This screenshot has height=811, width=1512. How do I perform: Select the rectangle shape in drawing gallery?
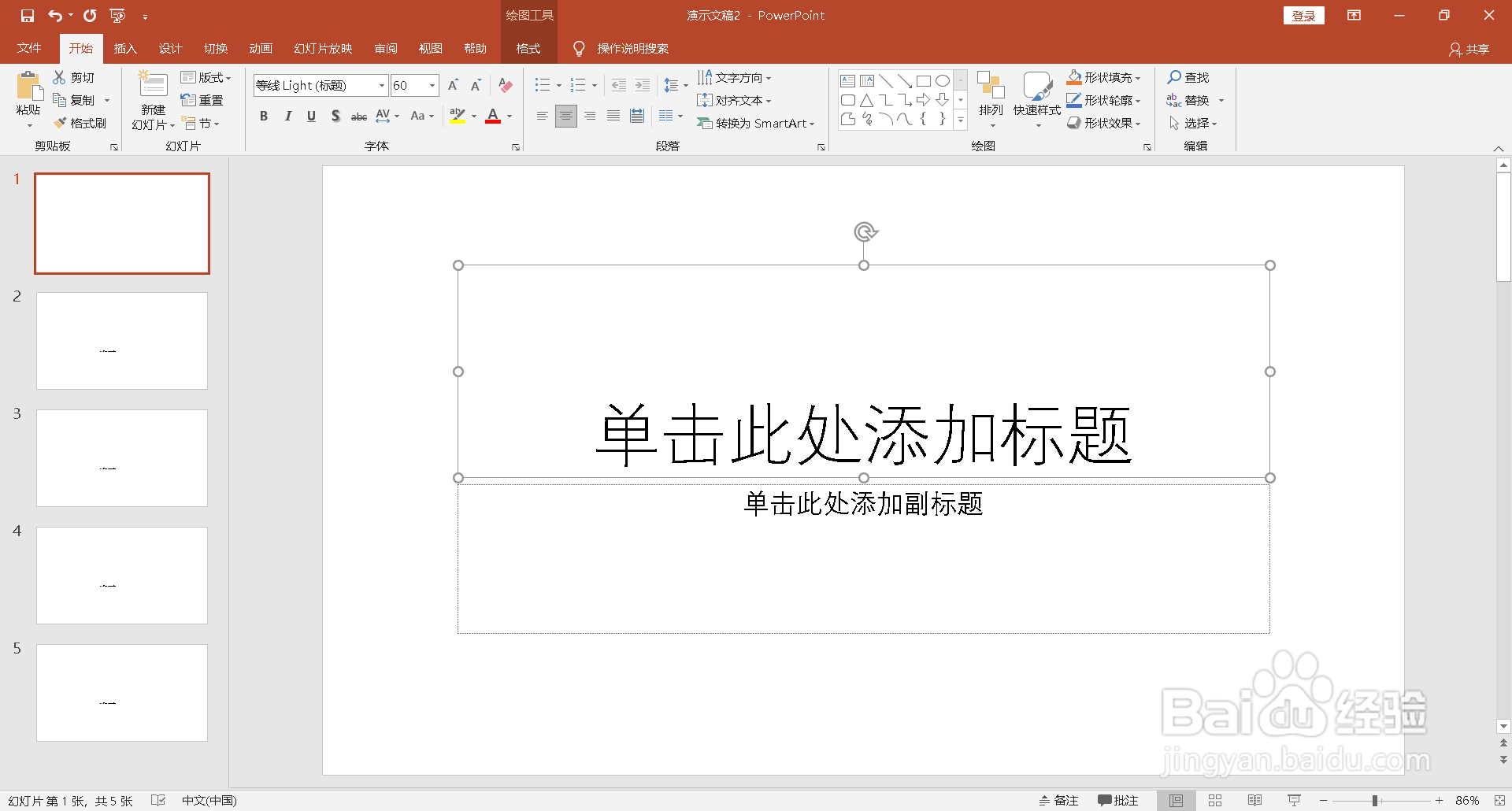[925, 80]
